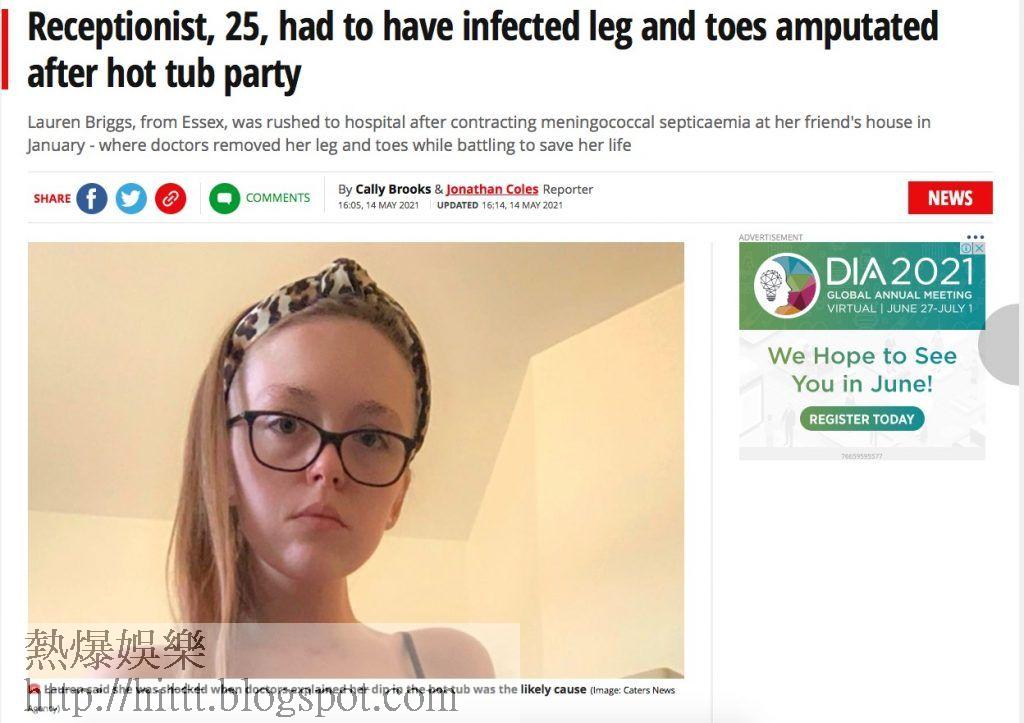Image resolution: width=1024 pixels, height=723 pixels.
Task: Click the hittt.blogspot.com watermark URL
Action: [x=242, y=699]
